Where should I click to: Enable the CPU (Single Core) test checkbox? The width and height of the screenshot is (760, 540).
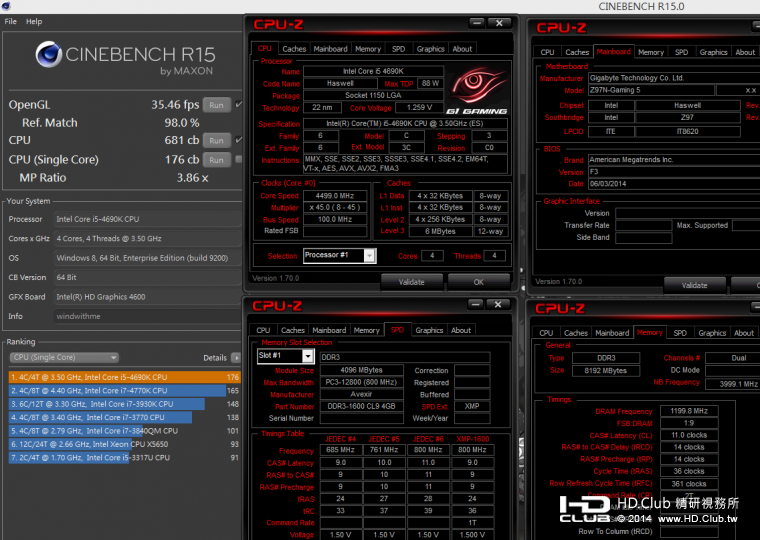pyautogui.click(x=238, y=159)
